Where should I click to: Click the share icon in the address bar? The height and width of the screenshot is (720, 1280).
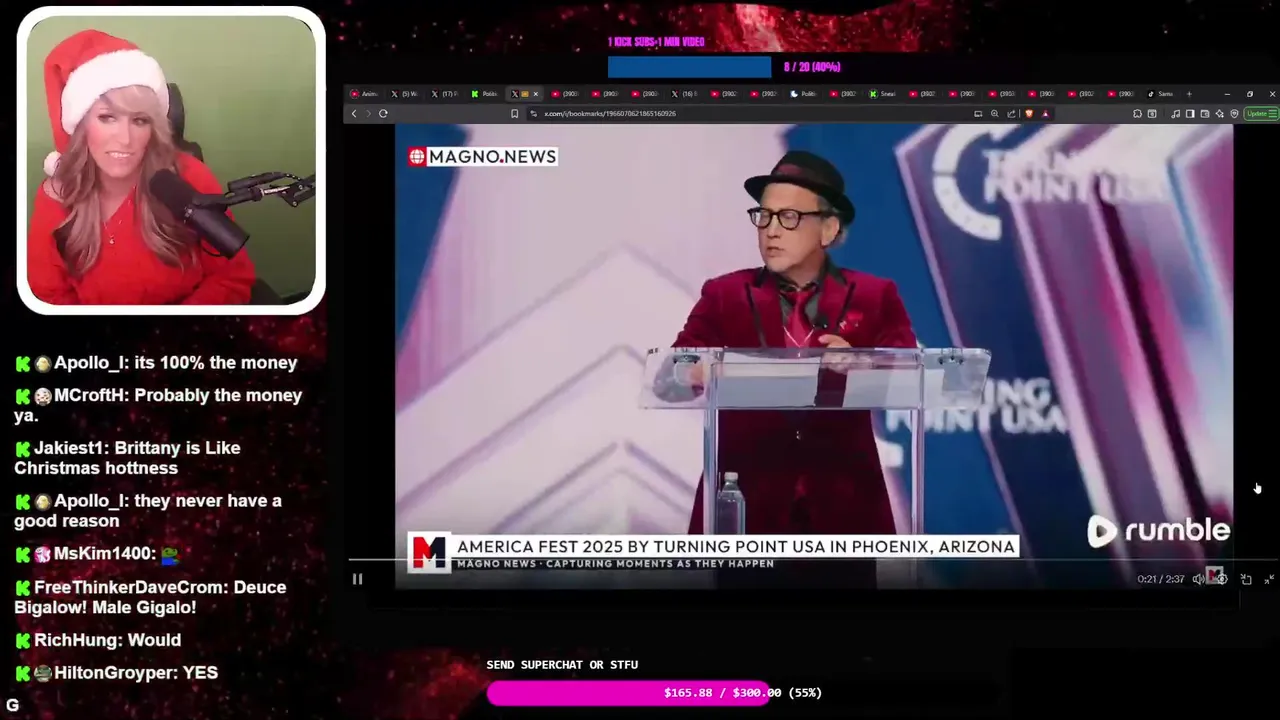pyautogui.click(x=1011, y=114)
